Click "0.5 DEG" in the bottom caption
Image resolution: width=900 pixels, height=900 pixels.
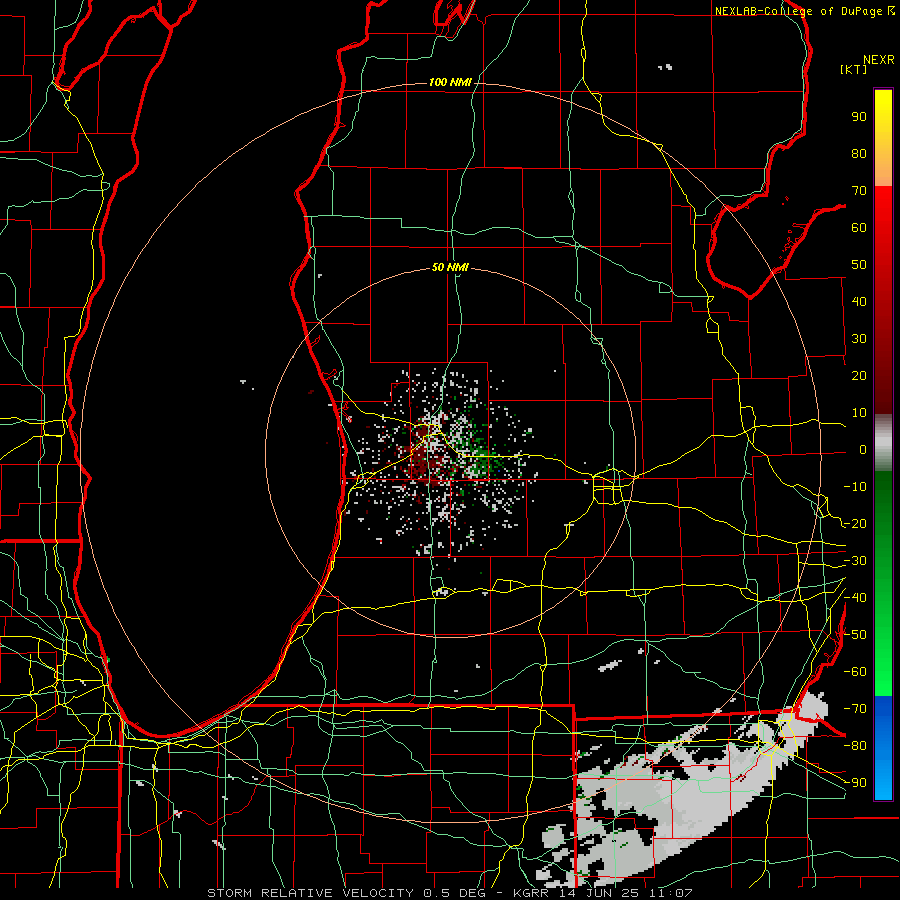click(x=456, y=893)
